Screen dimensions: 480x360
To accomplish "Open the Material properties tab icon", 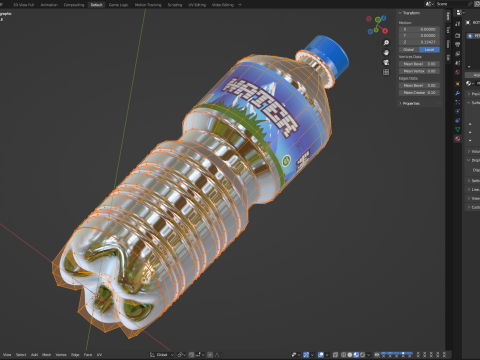I will [458, 139].
